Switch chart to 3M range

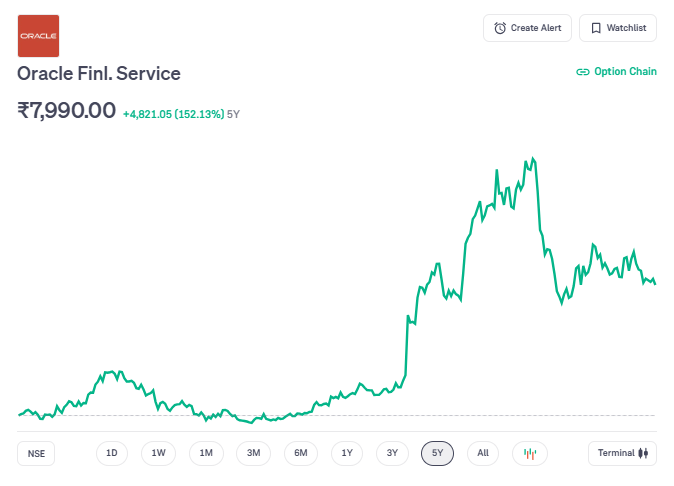[253, 453]
